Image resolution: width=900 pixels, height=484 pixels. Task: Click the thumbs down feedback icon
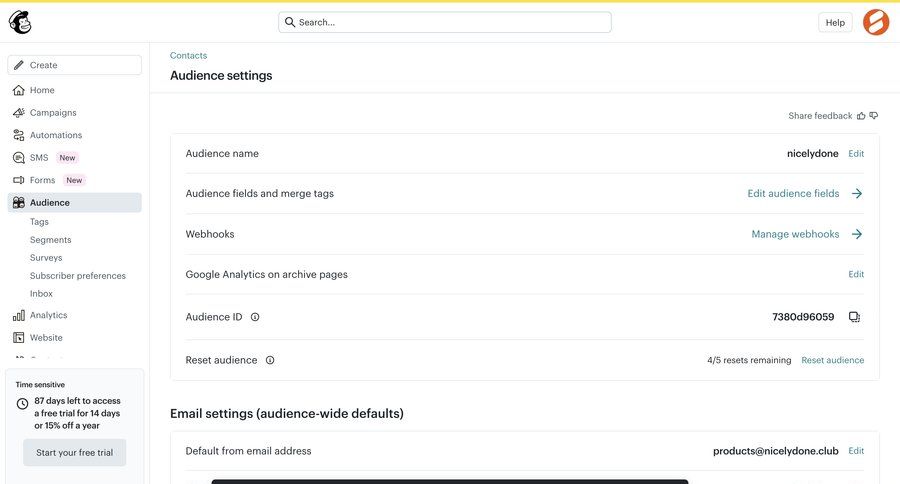click(x=874, y=116)
